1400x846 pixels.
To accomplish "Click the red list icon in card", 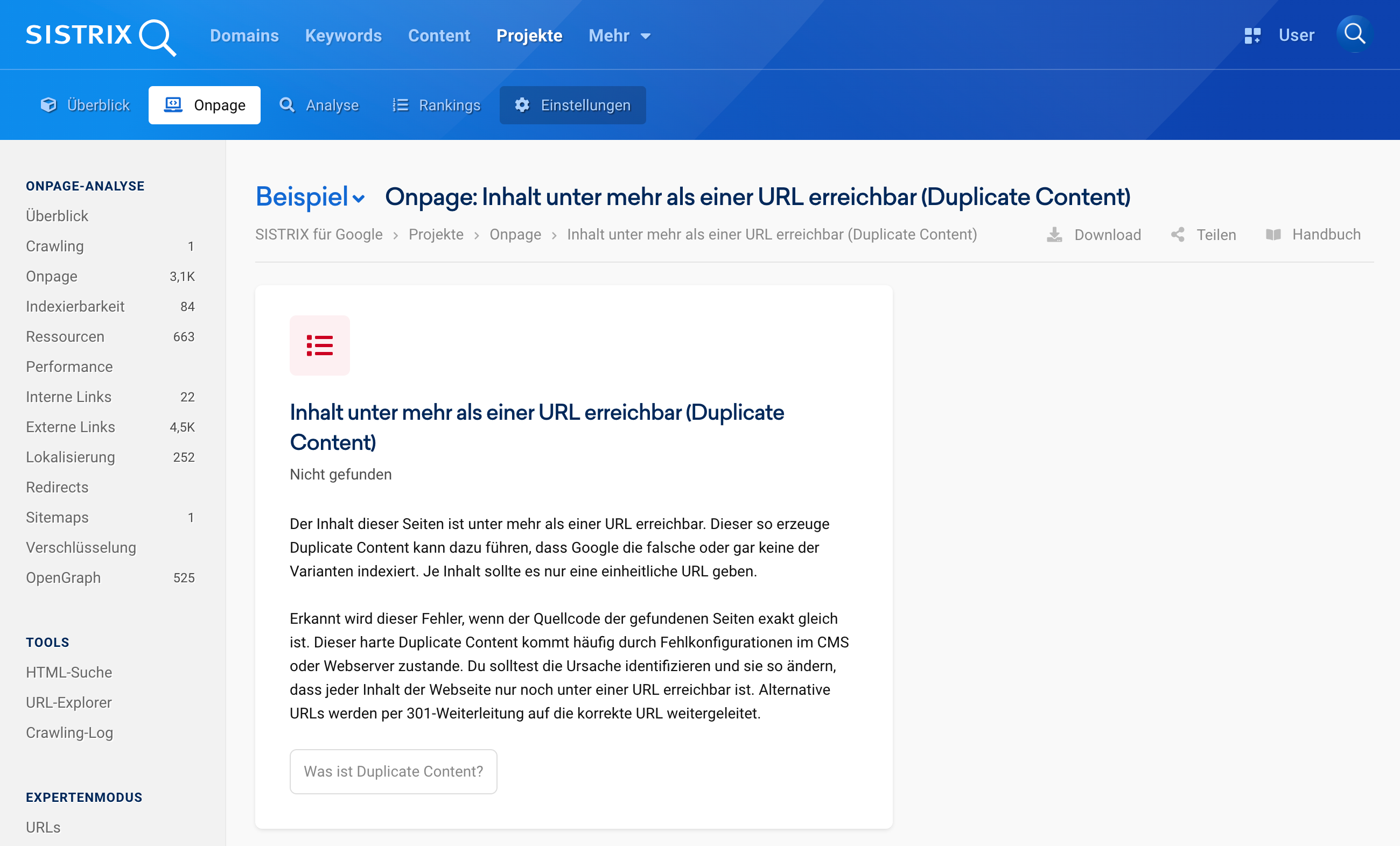I will point(319,345).
